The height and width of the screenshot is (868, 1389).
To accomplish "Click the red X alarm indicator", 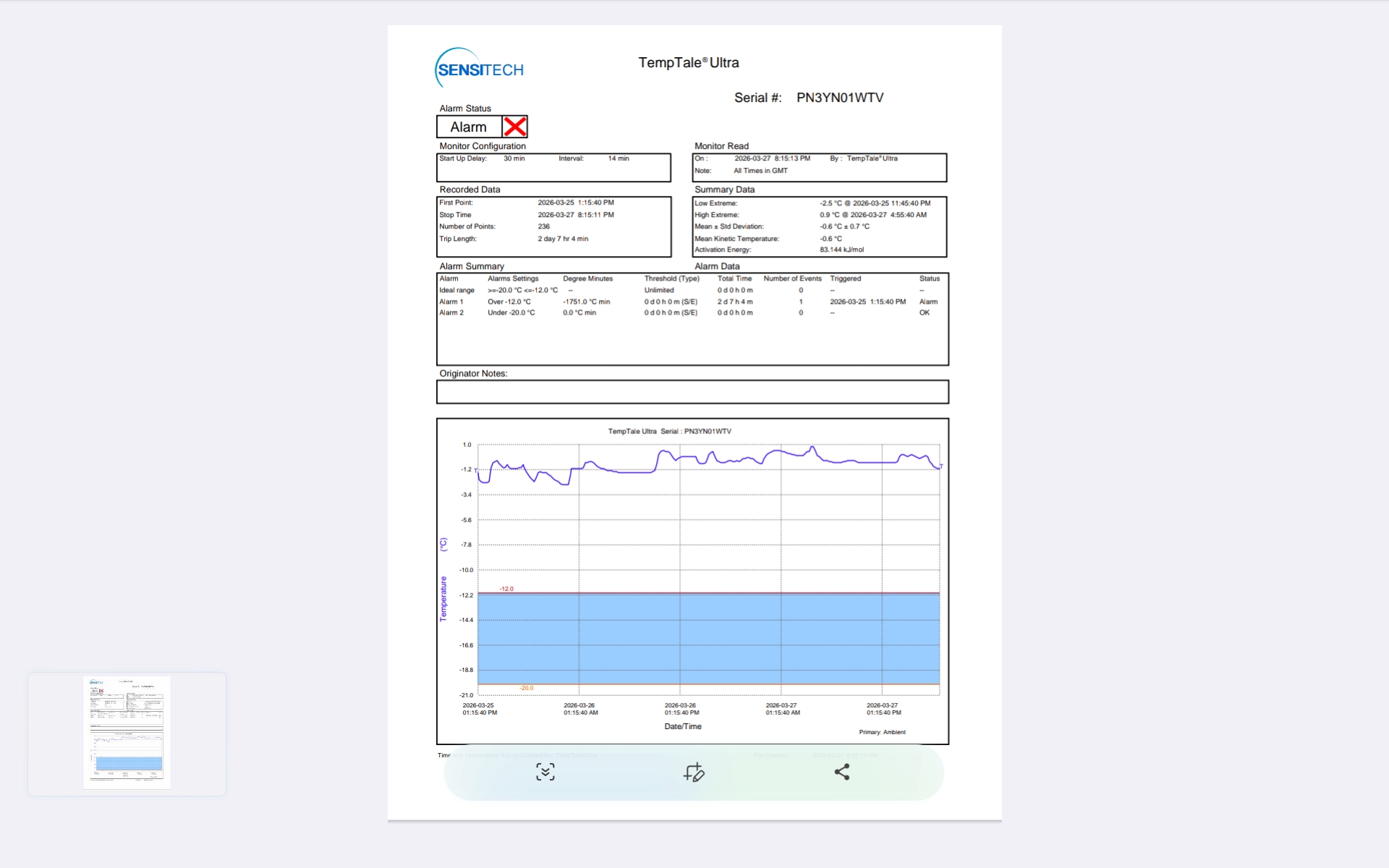I will (514, 127).
